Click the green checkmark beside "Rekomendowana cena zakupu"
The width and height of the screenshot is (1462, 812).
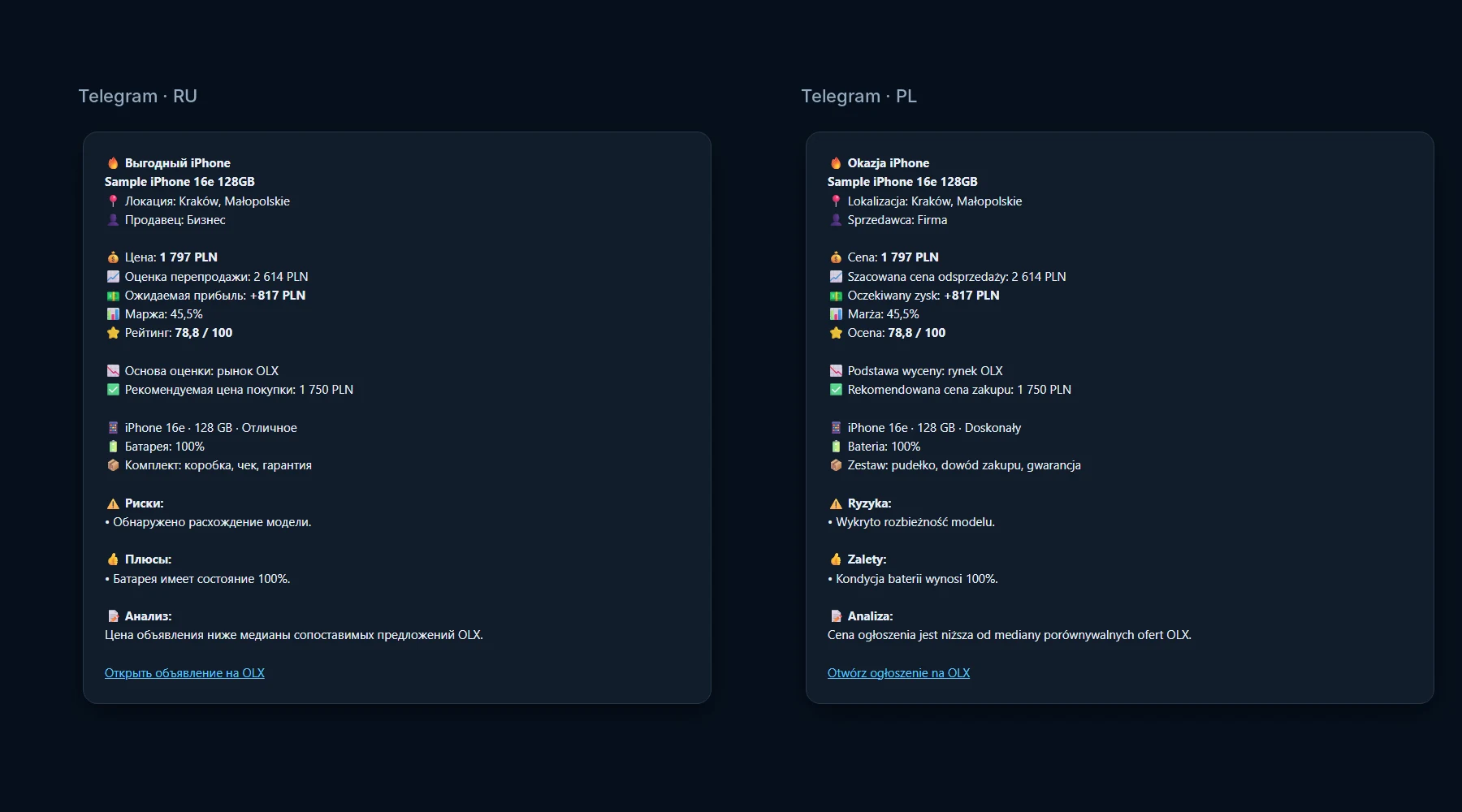click(x=836, y=390)
